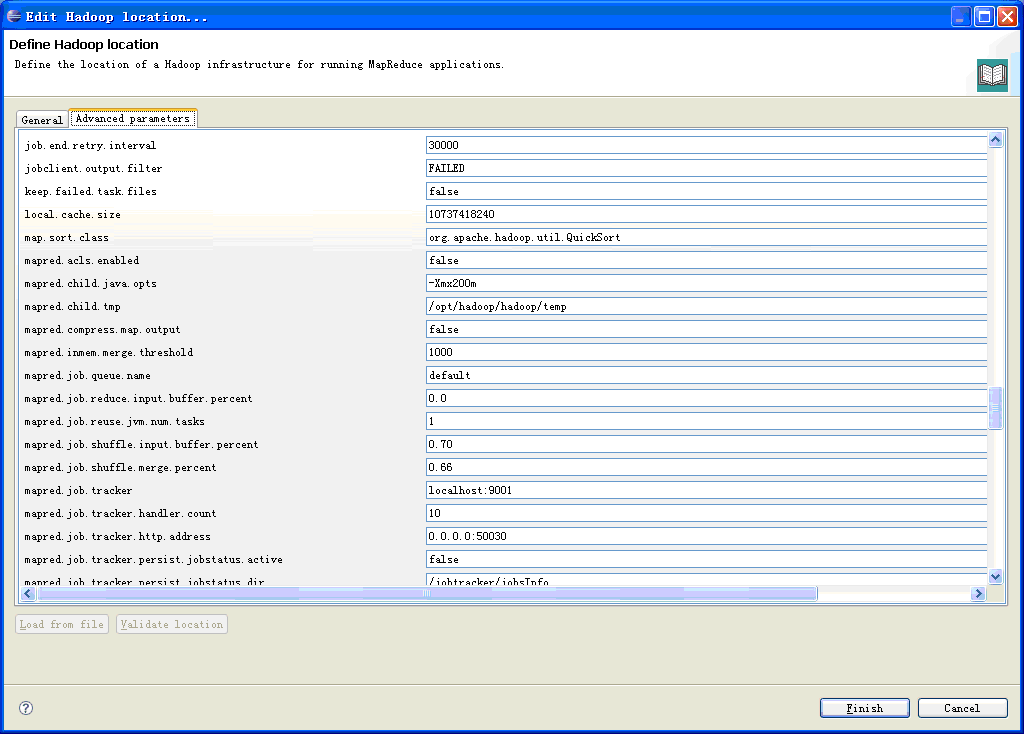This screenshot has width=1024, height=734.
Task: Click the Load from file button
Action: [61, 624]
